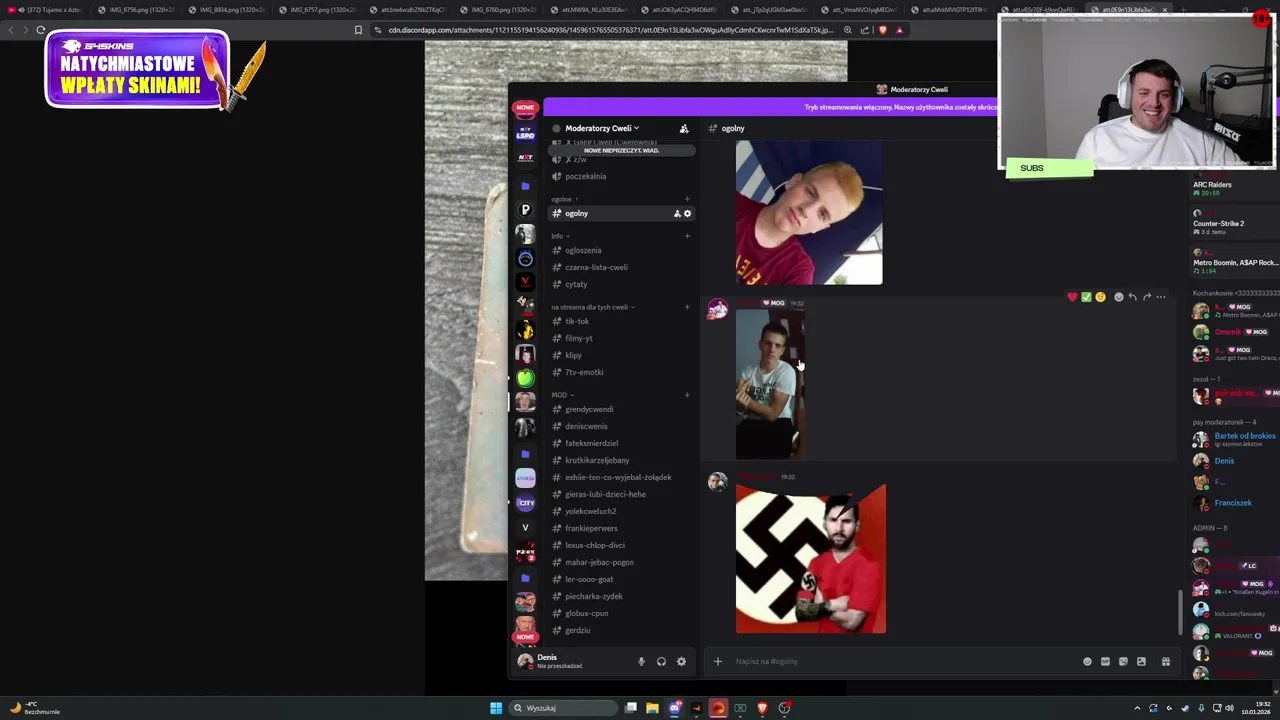Click the invite people icon beside server name
The width and height of the screenshot is (1280, 720).
[x=684, y=128]
